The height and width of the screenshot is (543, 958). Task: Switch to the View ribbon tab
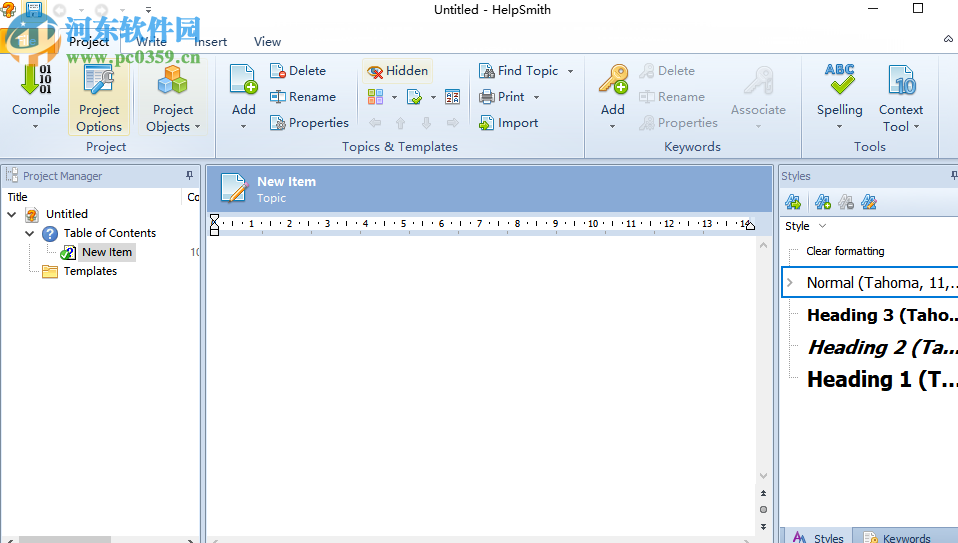(x=267, y=42)
